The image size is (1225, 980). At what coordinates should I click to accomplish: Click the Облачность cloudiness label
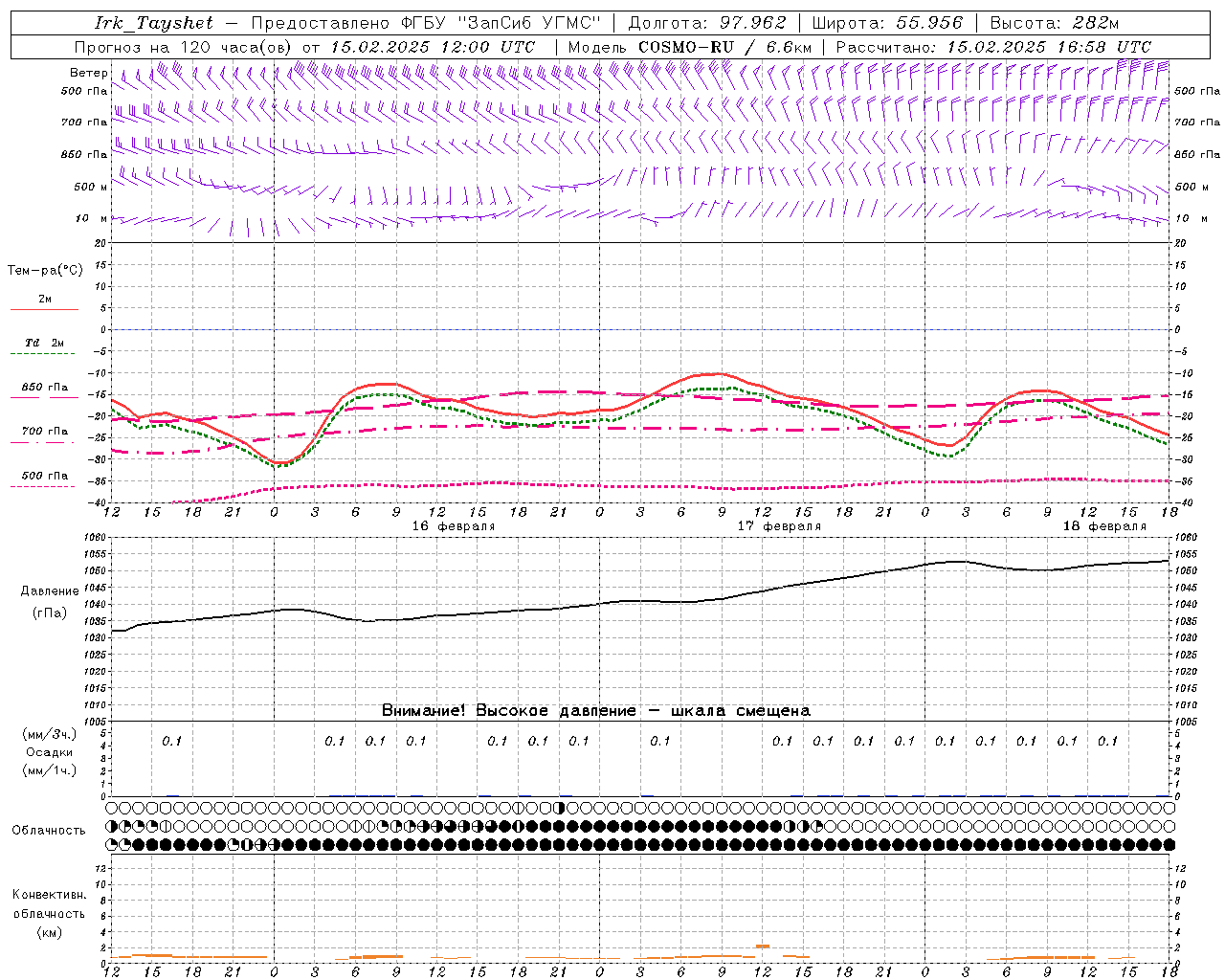[x=48, y=831]
